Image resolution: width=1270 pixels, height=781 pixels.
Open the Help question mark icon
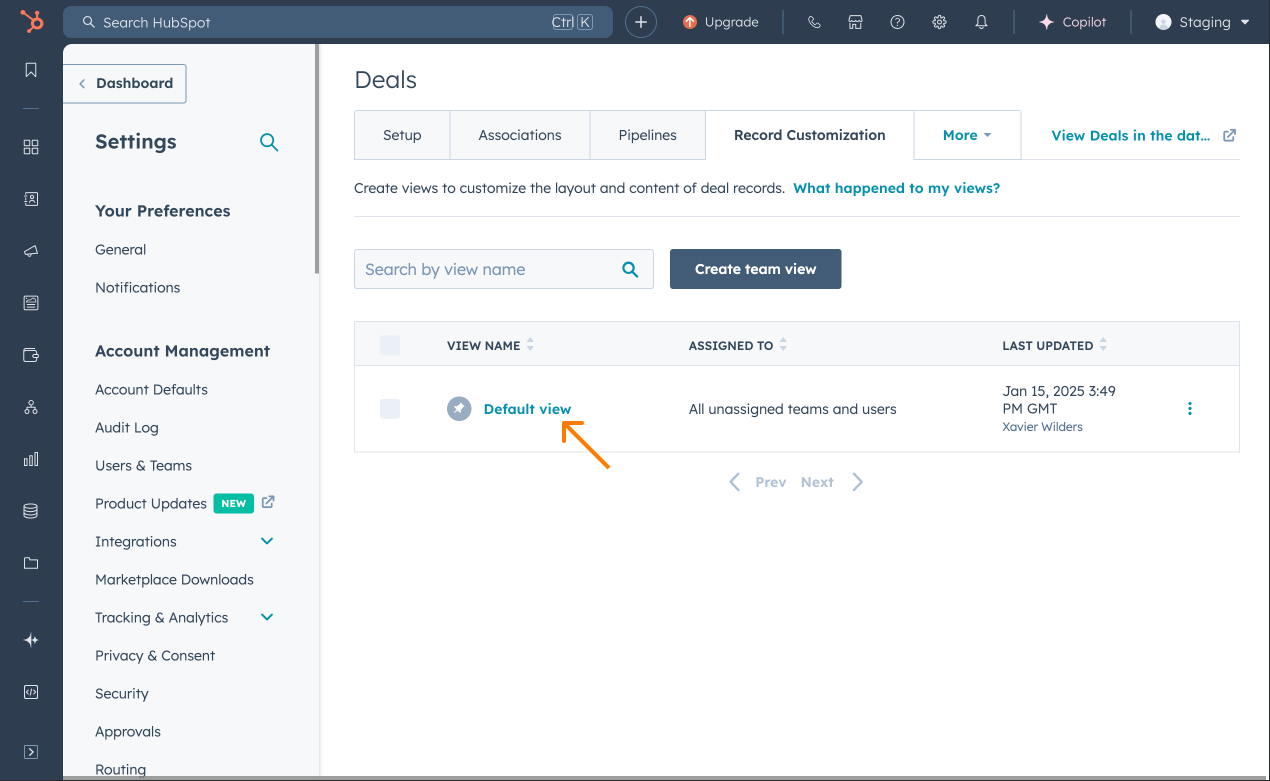(897, 22)
